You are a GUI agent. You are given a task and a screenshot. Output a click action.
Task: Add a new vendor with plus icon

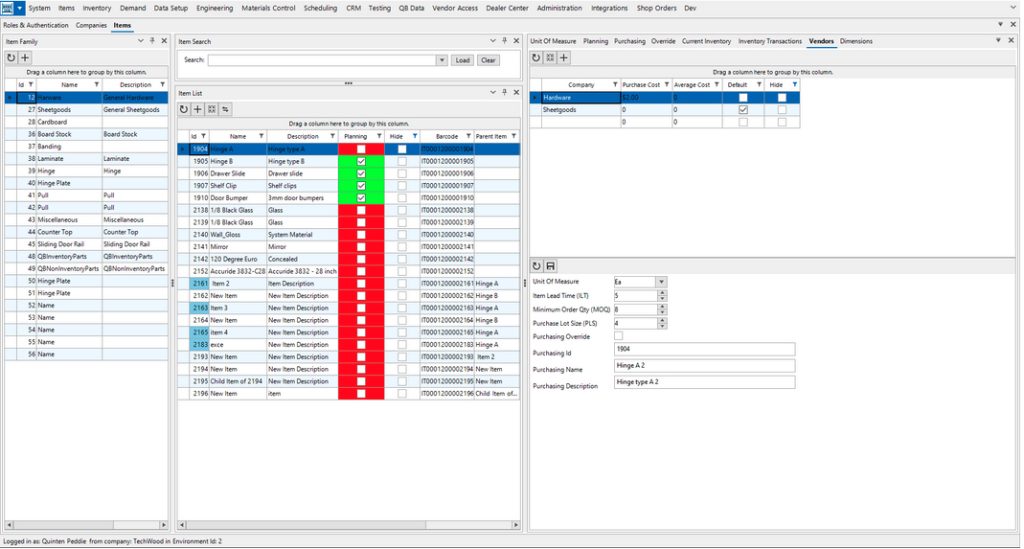tap(564, 59)
